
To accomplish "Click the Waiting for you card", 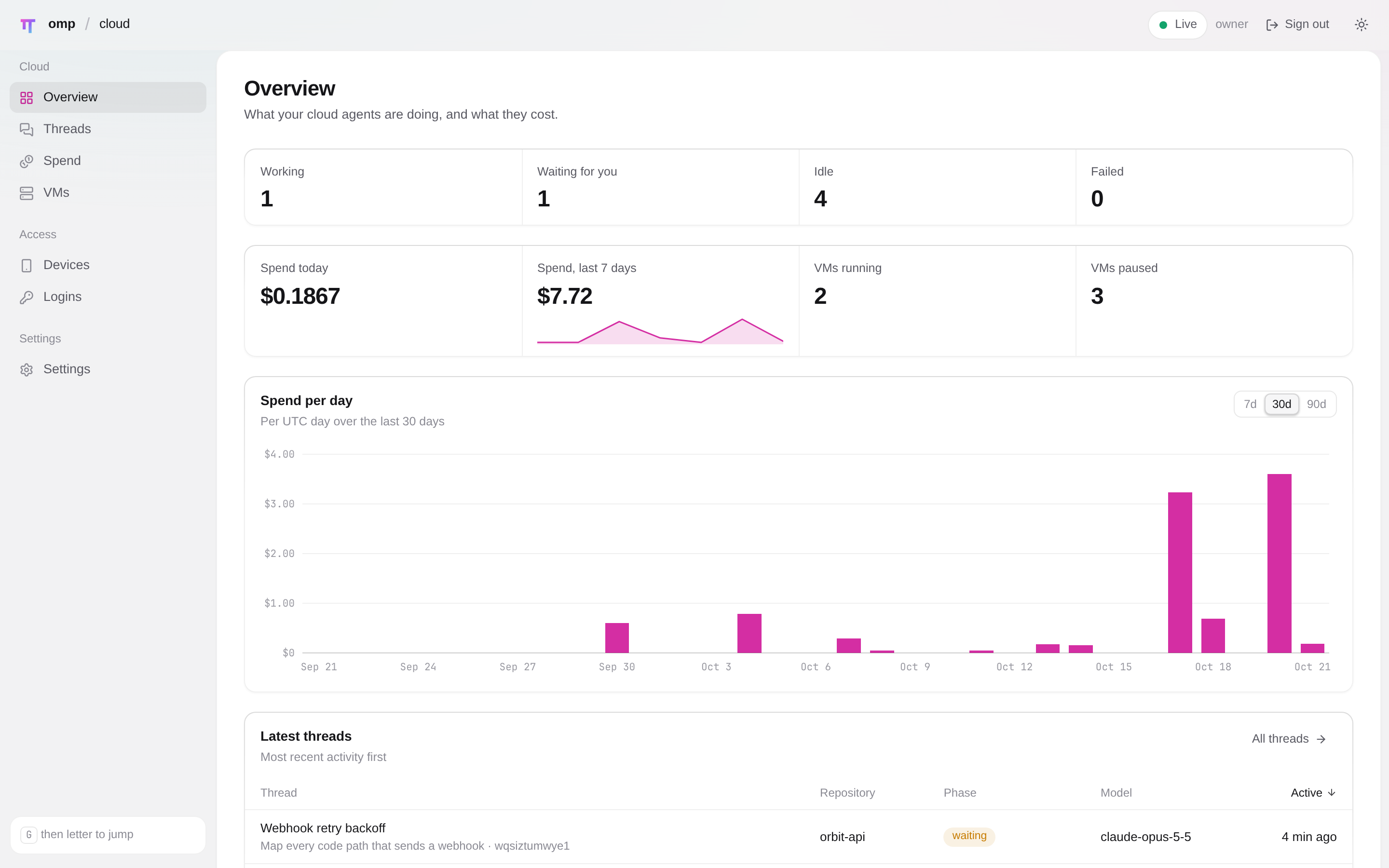I will [x=660, y=187].
